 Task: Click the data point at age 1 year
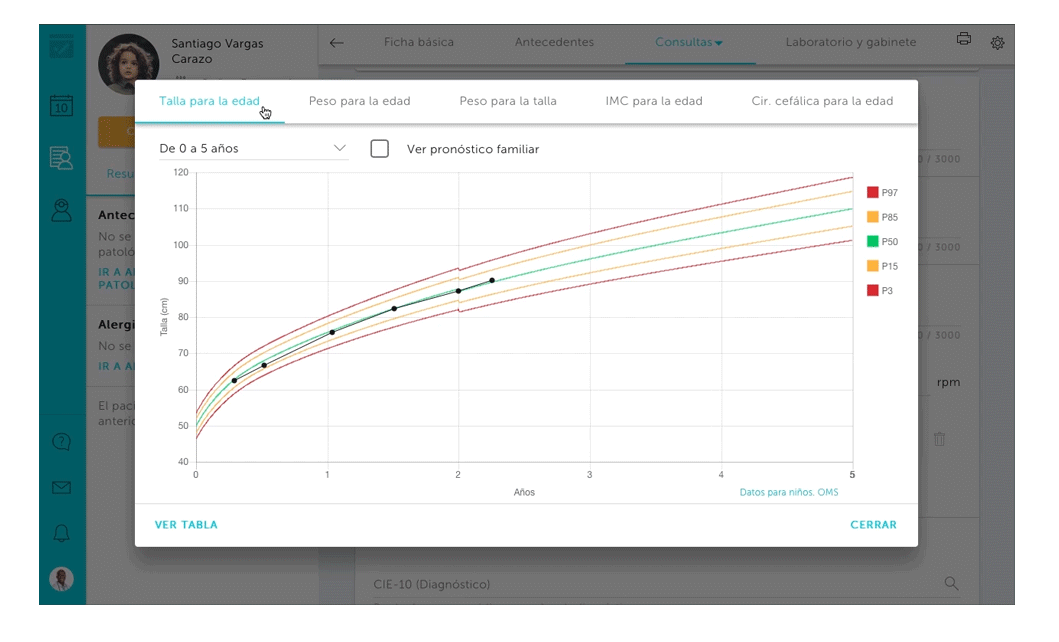tap(332, 332)
